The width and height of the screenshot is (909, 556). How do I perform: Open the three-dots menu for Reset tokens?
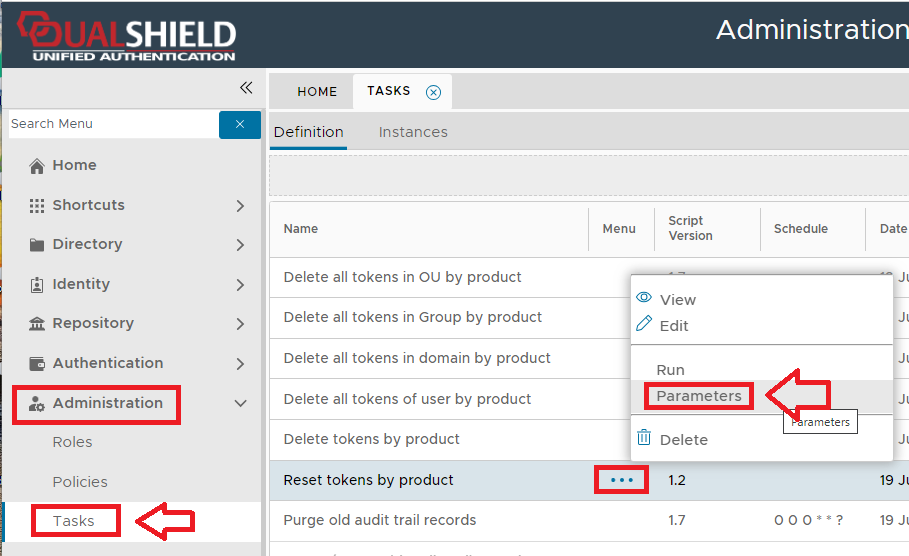coord(622,480)
